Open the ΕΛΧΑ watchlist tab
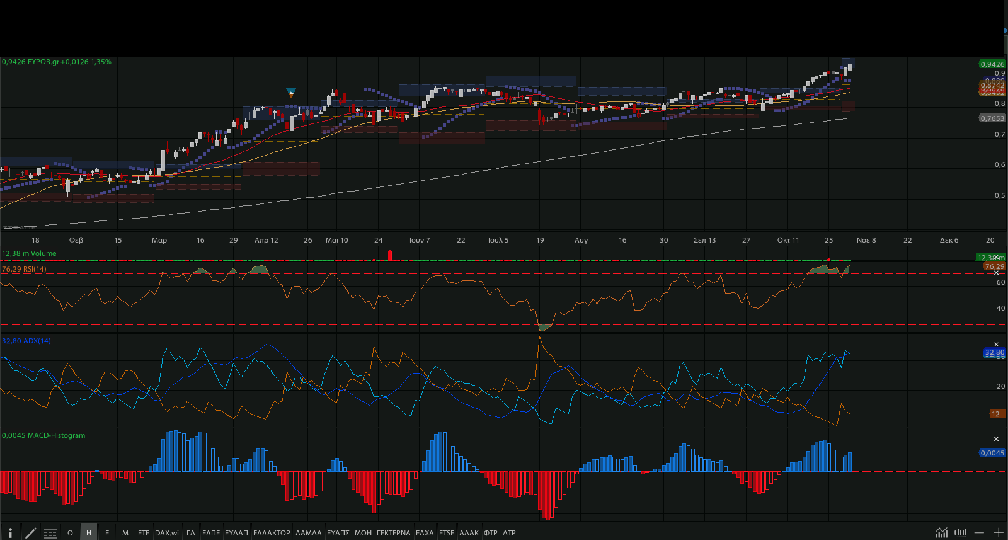The height and width of the screenshot is (540, 1008). tap(424, 533)
